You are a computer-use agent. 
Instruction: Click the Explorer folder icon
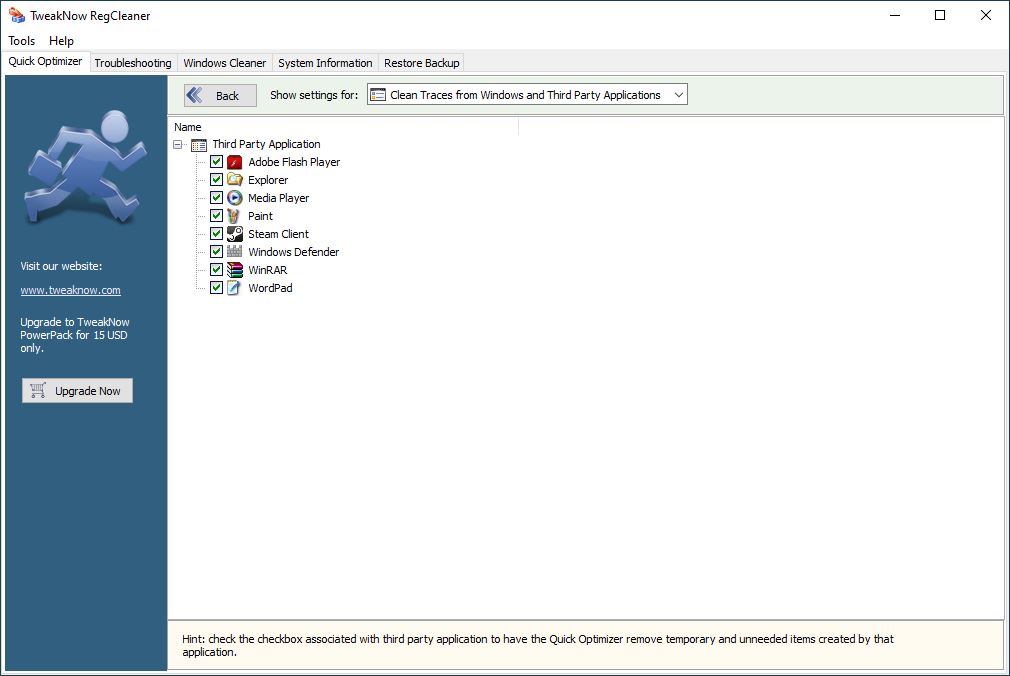tap(234, 180)
